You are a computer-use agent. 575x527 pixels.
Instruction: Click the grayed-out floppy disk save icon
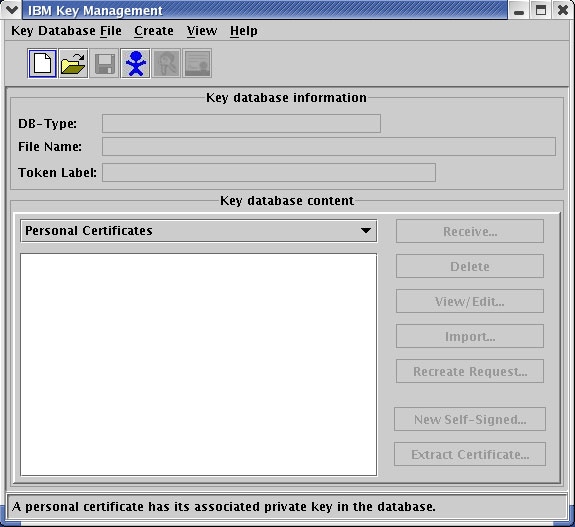105,63
